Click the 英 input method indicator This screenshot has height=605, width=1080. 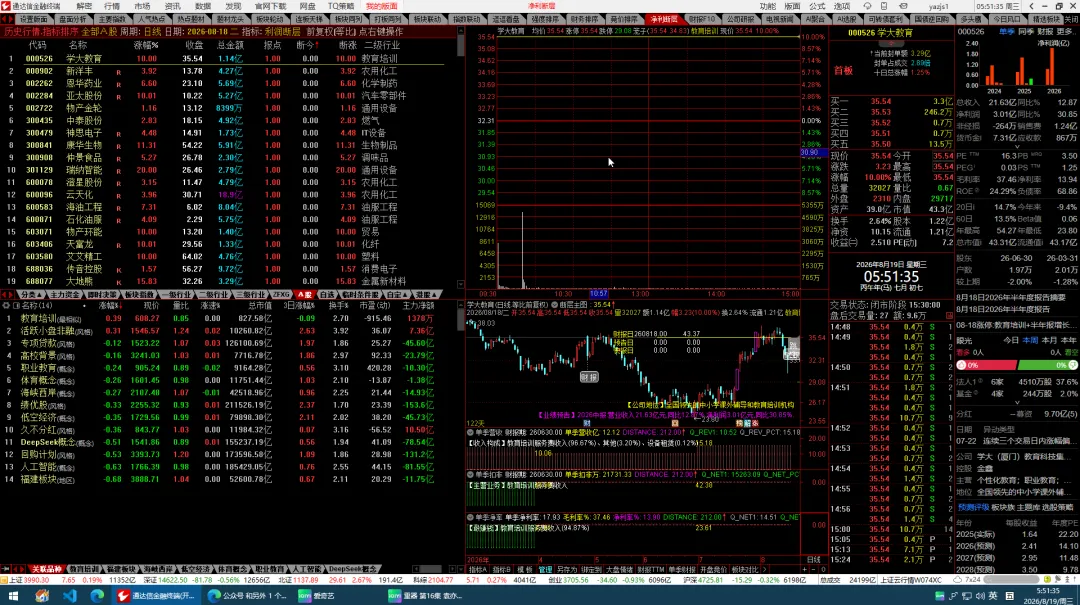(x=993, y=595)
